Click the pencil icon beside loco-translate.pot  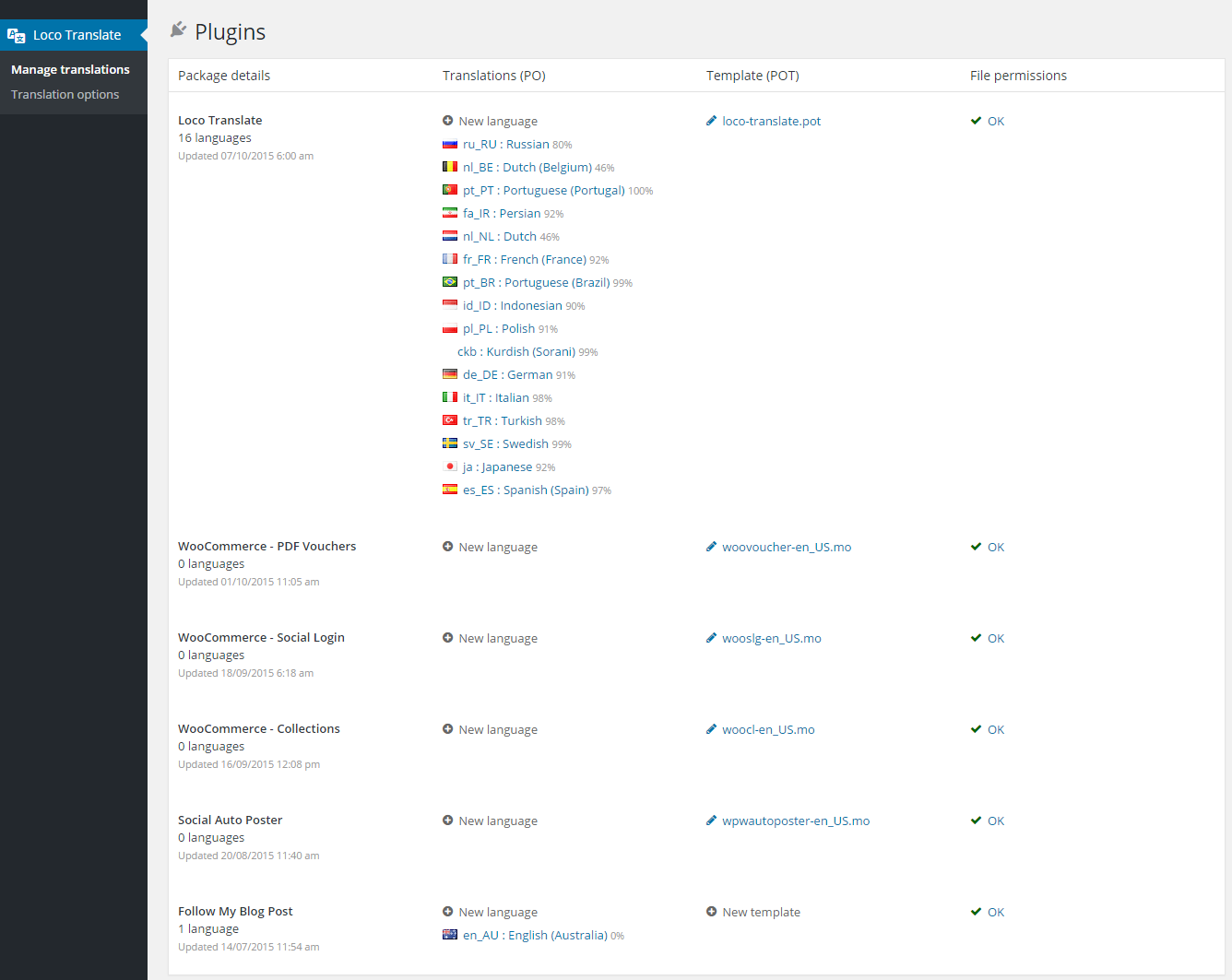coord(711,121)
